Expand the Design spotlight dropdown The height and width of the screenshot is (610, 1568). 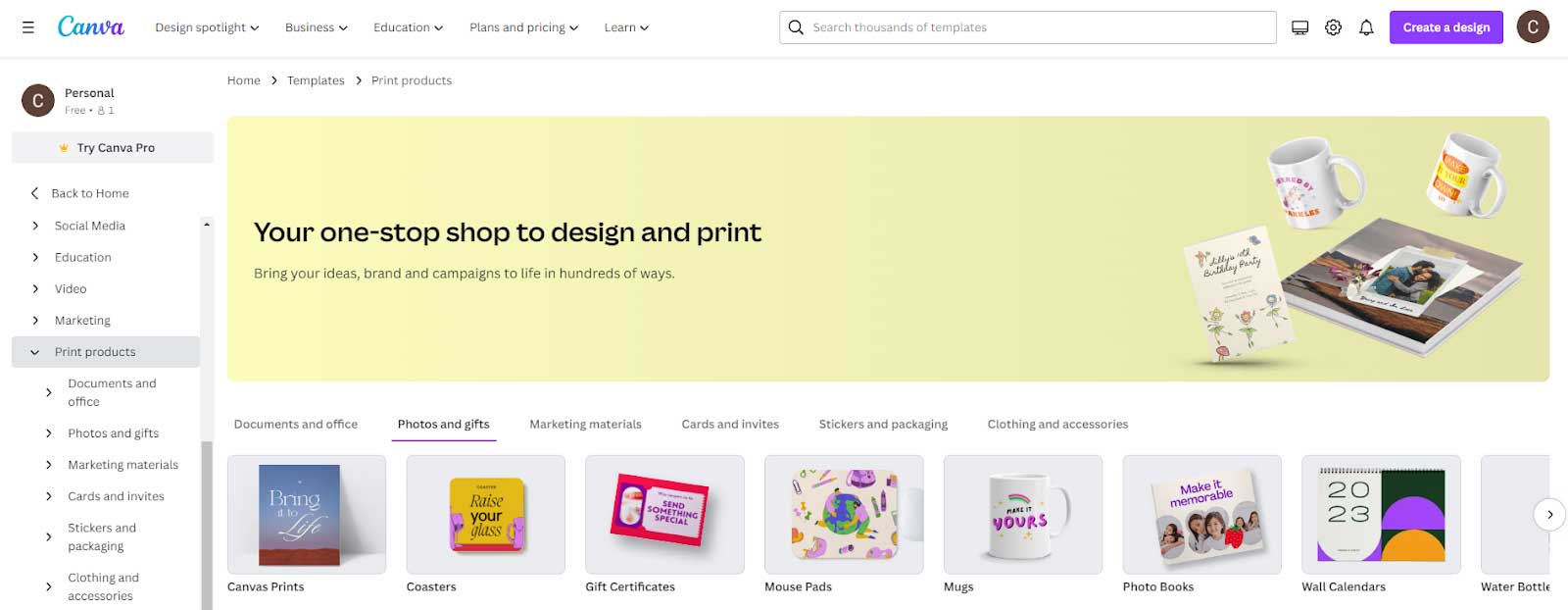(x=207, y=27)
